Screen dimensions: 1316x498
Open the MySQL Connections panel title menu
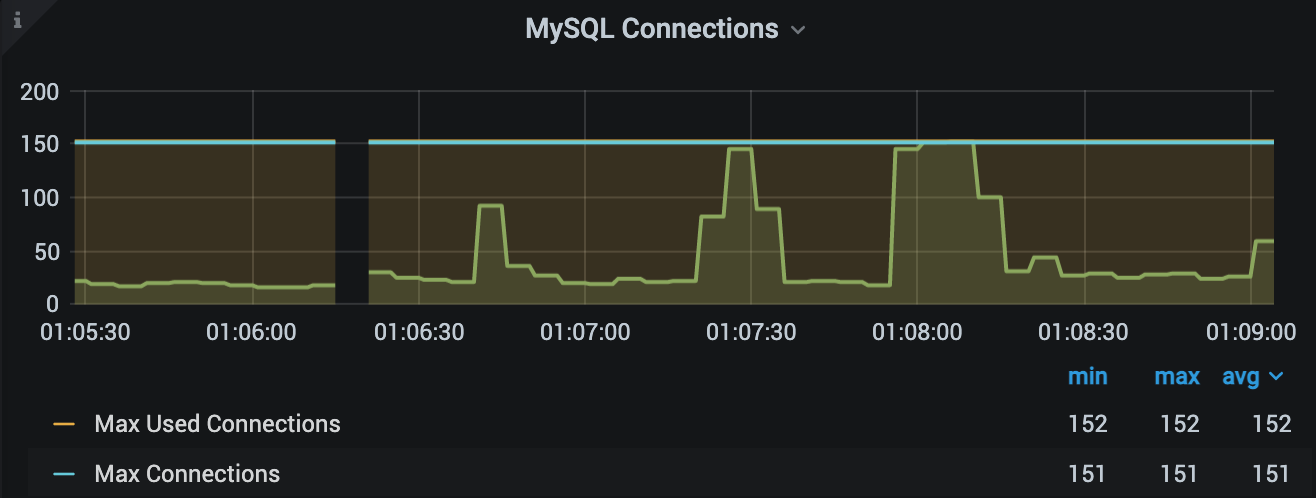[x=652, y=29]
